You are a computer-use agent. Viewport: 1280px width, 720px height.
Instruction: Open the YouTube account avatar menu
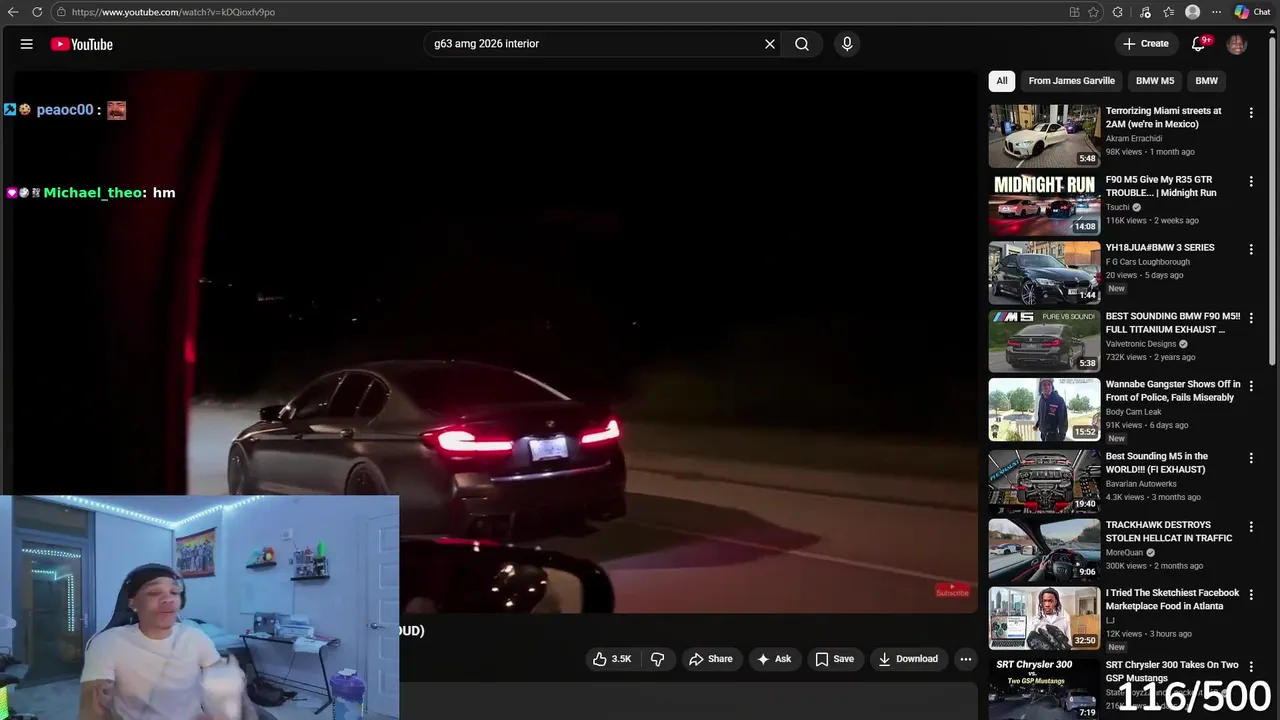1237,44
